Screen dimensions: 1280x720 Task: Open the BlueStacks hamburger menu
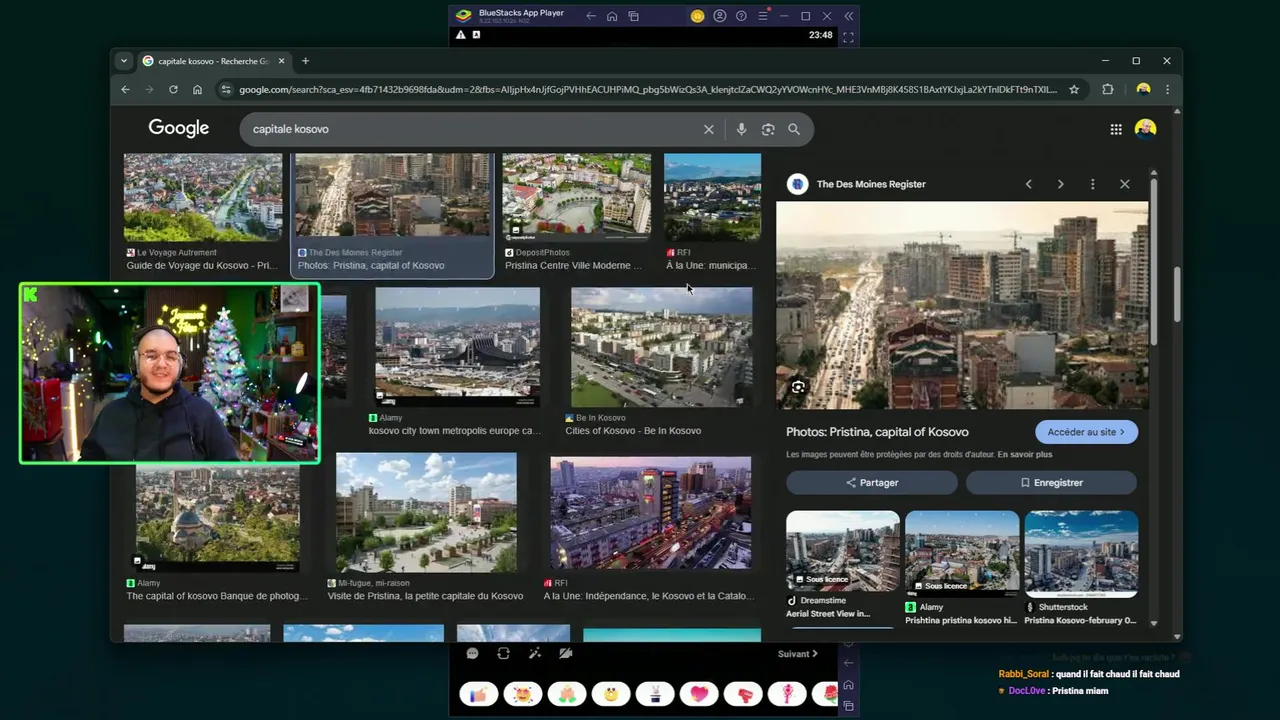763,16
